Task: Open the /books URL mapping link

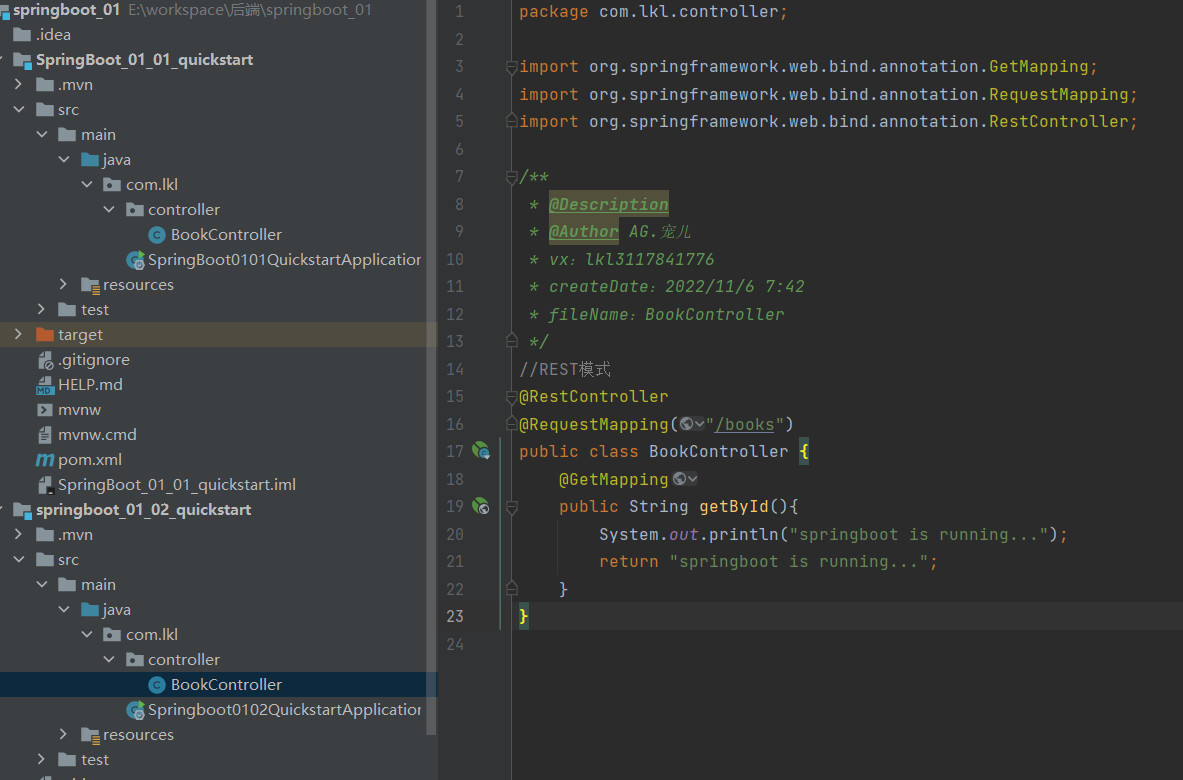Action: point(745,425)
